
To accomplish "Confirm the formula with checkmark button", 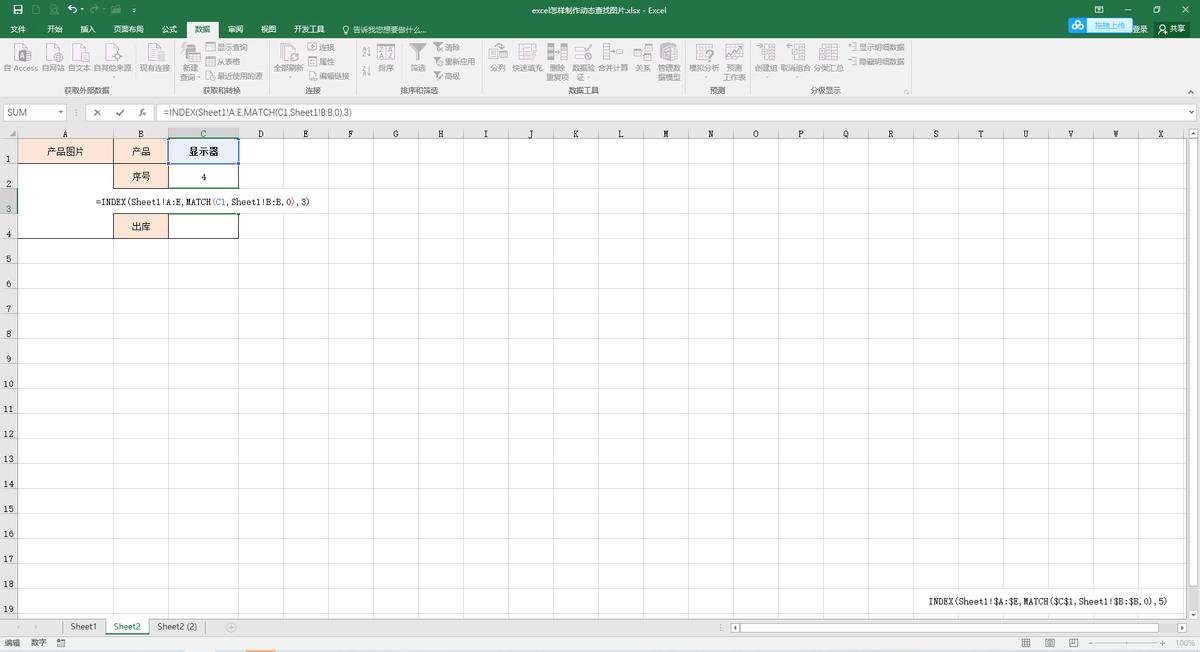I will (x=120, y=113).
